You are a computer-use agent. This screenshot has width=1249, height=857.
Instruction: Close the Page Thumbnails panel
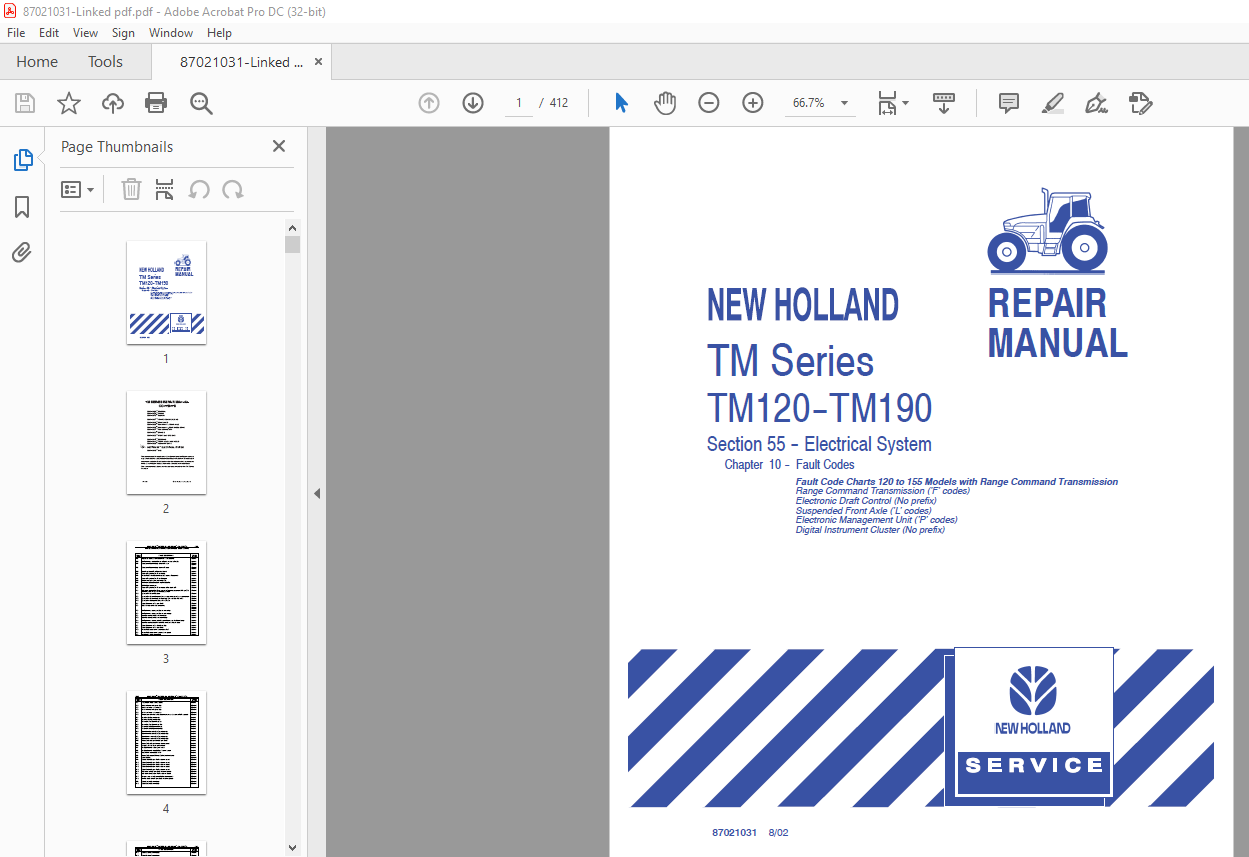[279, 146]
